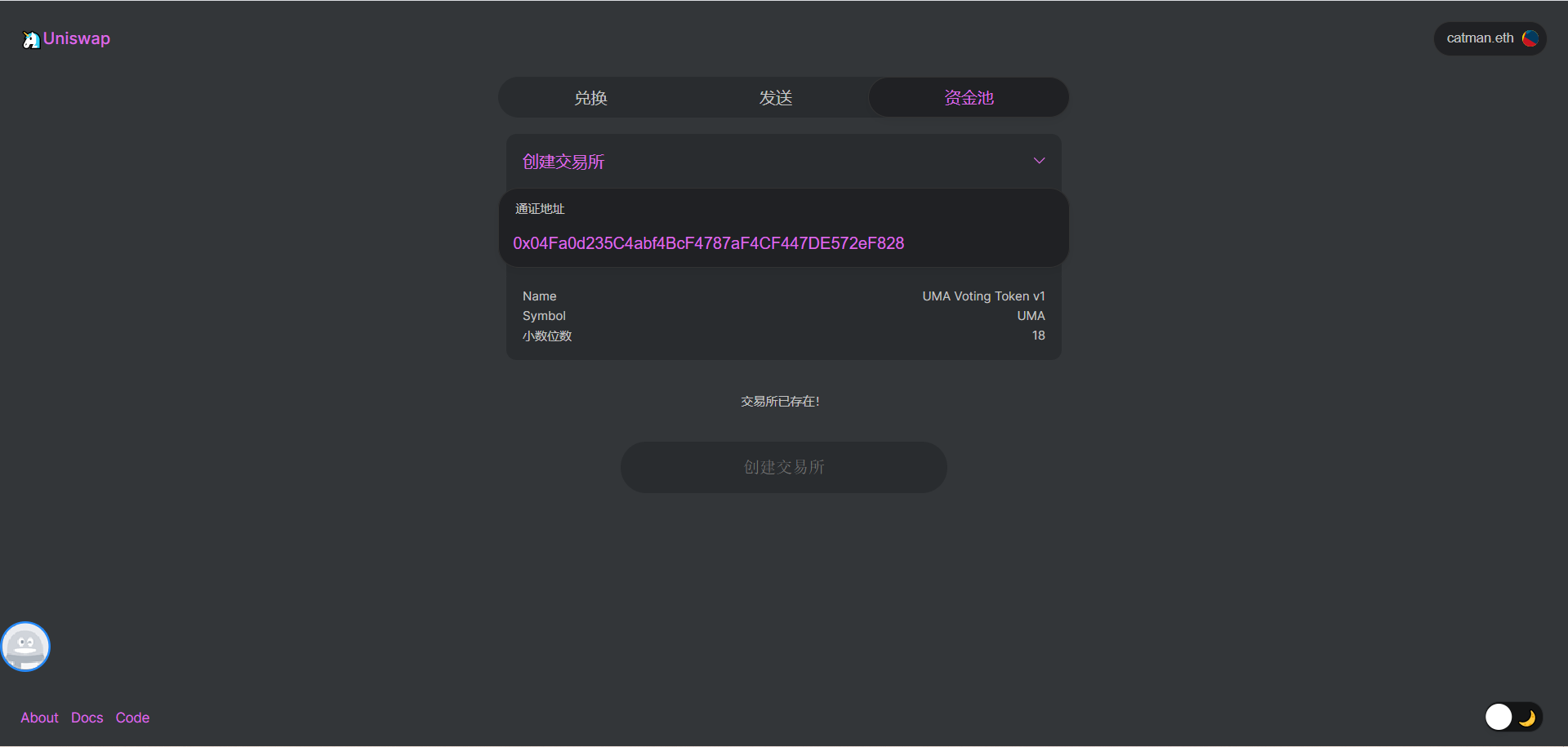1568x747 pixels.
Task: Click the '通证地址' label
Action: click(540, 209)
